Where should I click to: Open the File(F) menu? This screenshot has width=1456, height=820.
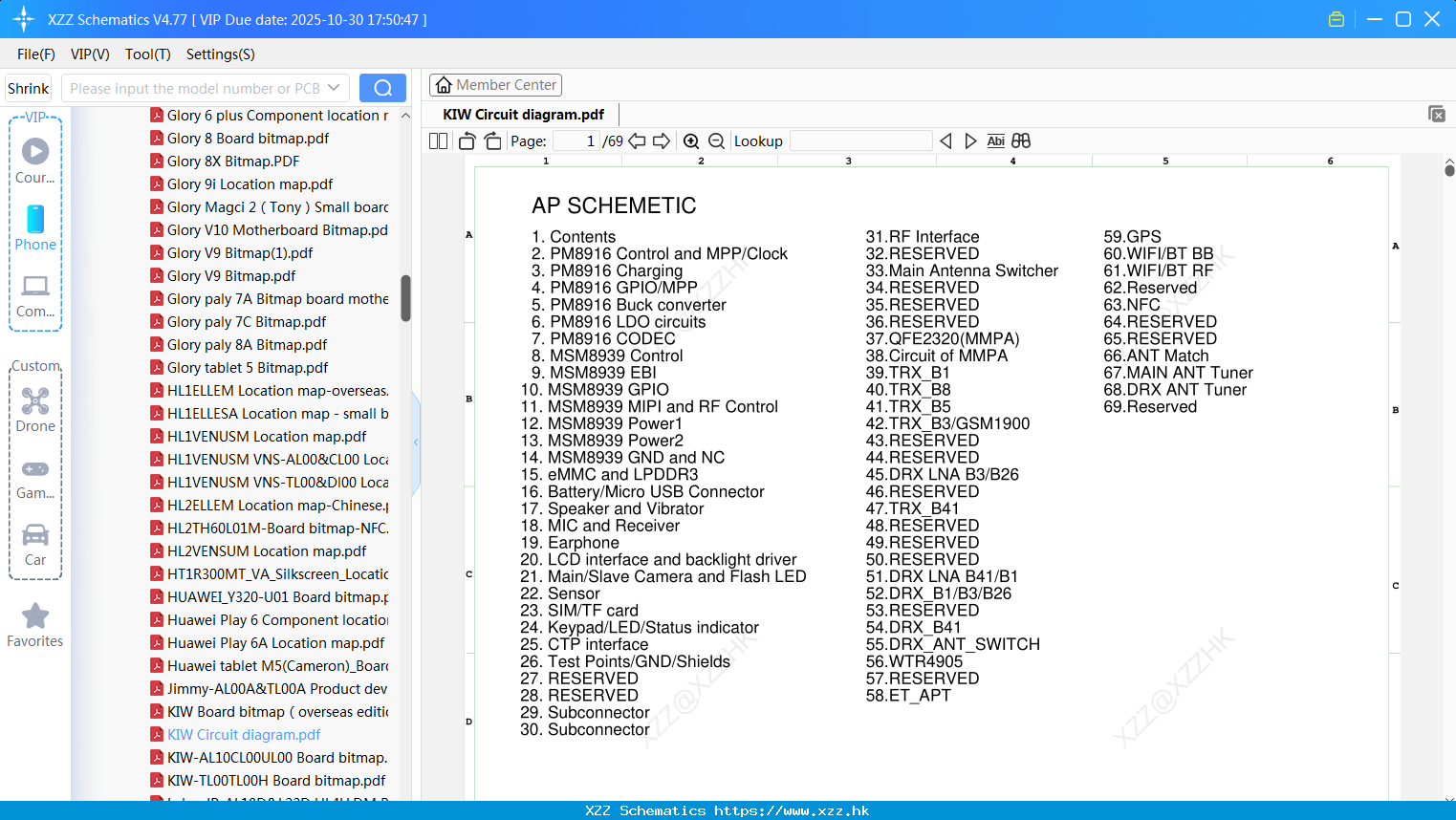point(36,54)
